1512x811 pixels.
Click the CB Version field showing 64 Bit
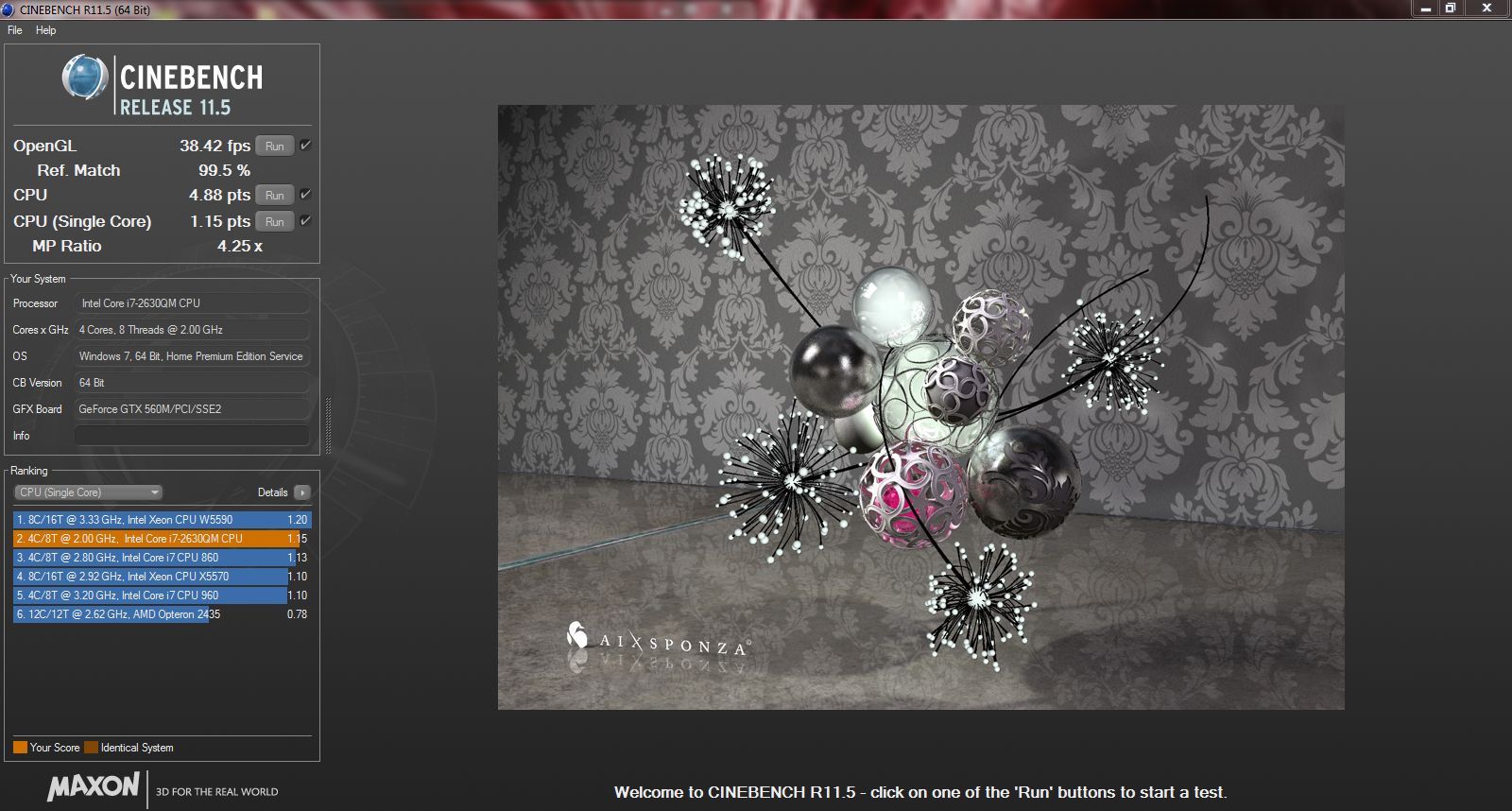192,383
